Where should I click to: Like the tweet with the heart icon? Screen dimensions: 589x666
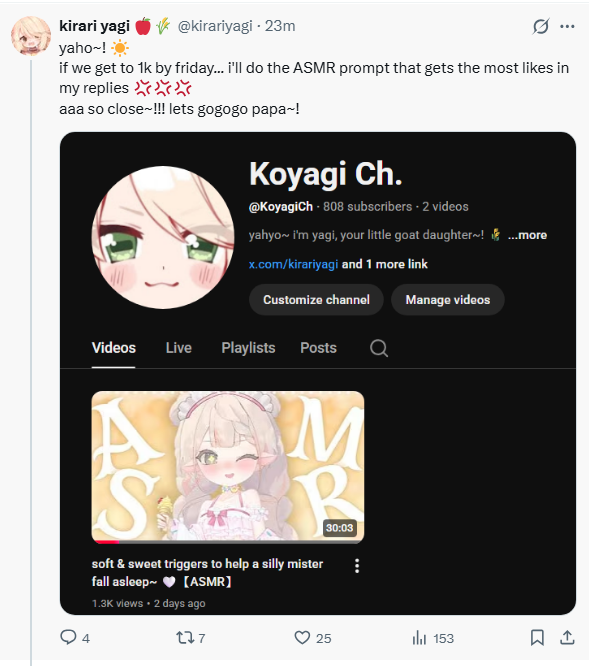pyautogui.click(x=302, y=638)
